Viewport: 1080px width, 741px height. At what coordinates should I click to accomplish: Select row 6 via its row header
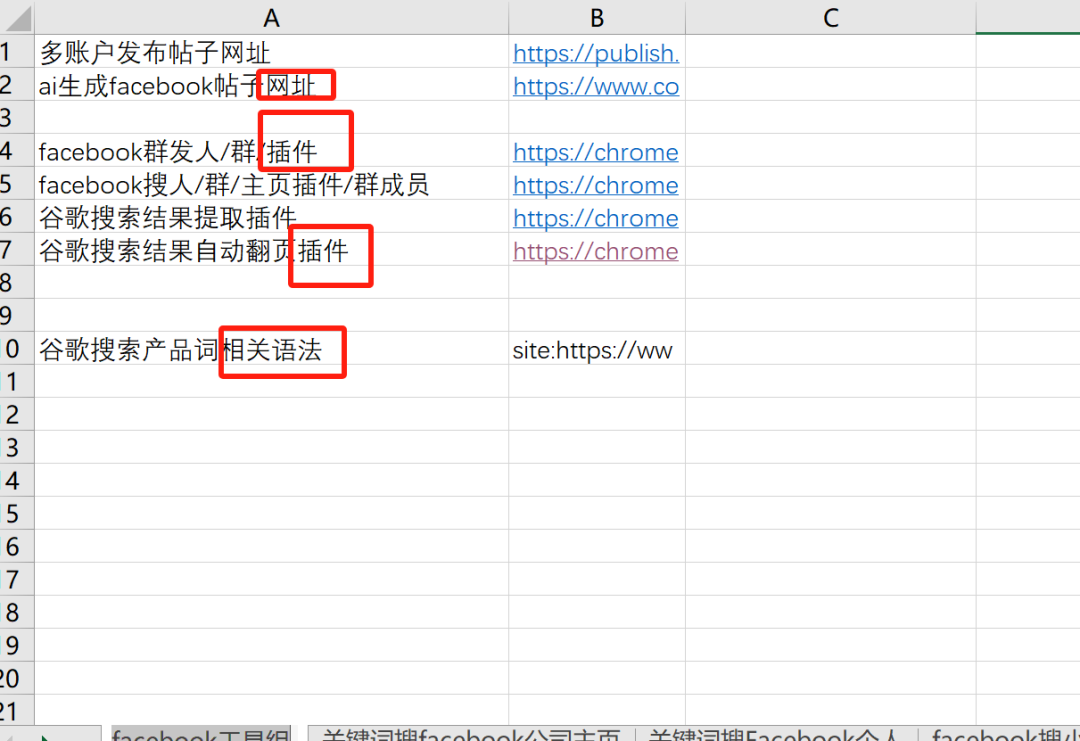tap(17, 217)
